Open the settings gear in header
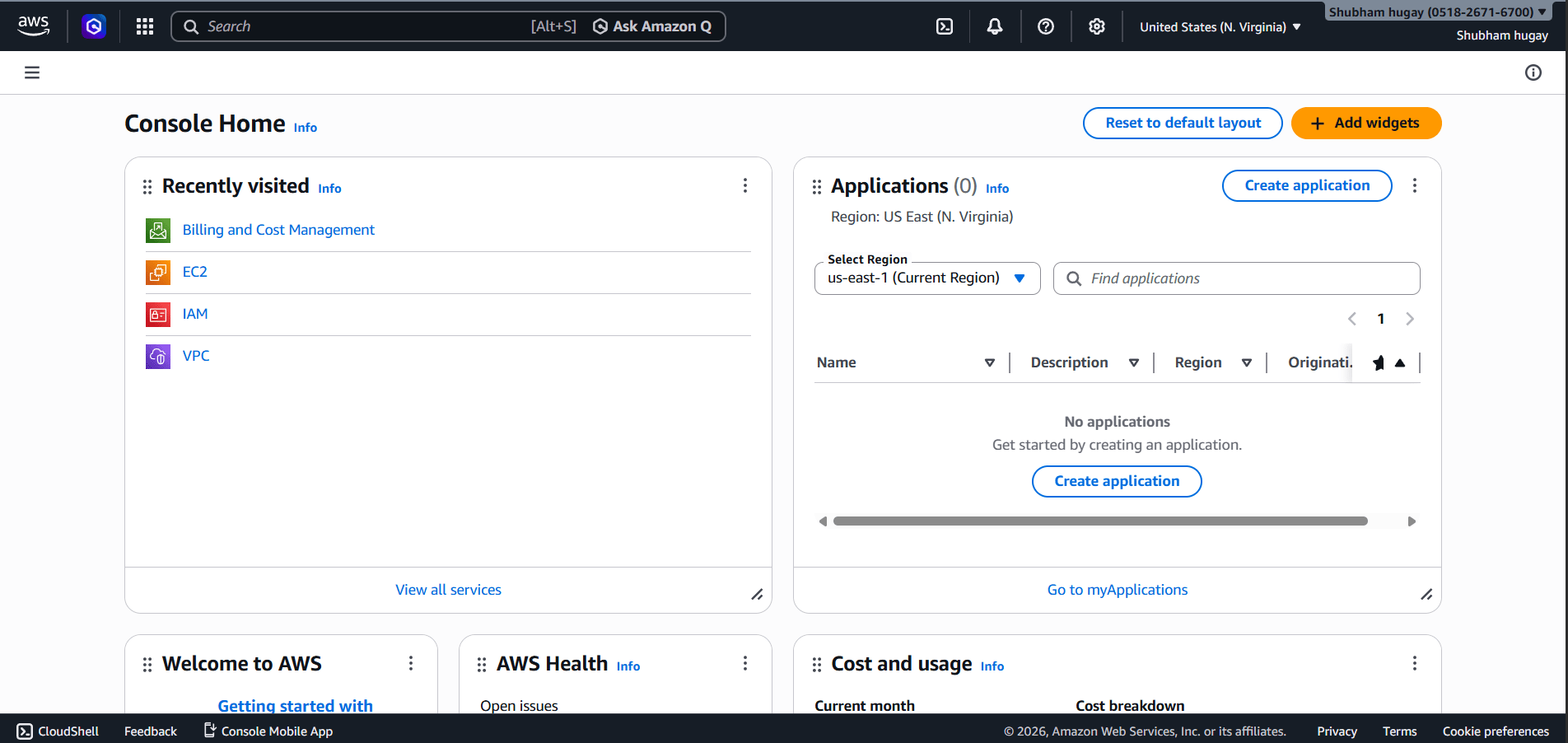This screenshot has width=1568, height=743. coord(1097,26)
